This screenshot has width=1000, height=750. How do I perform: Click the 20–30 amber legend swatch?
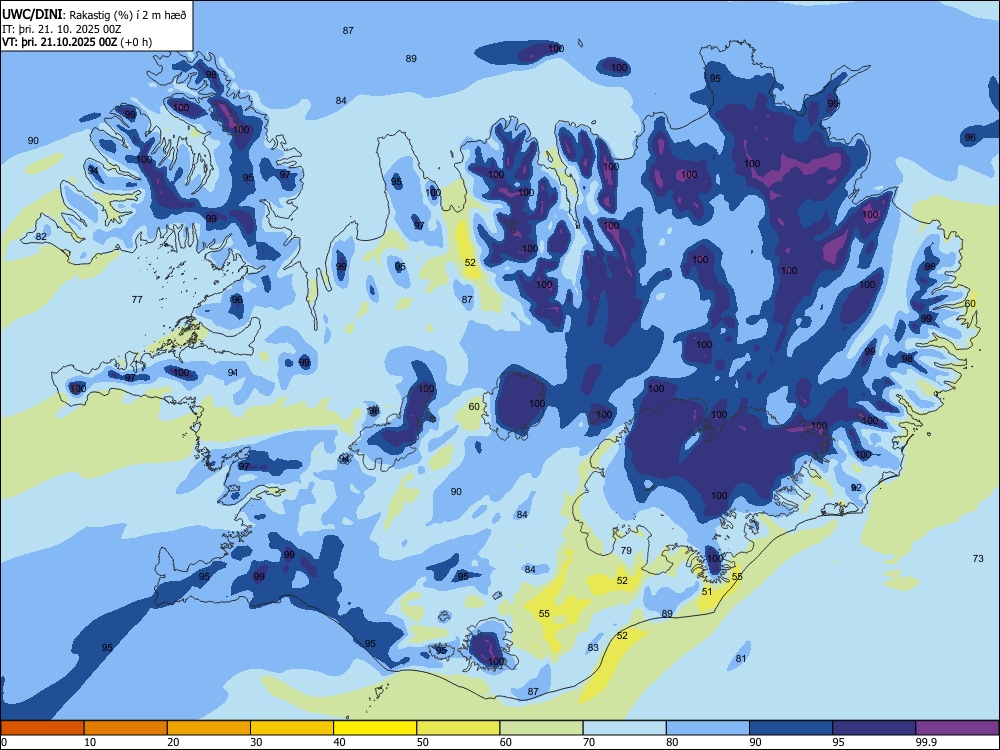tap(209, 728)
